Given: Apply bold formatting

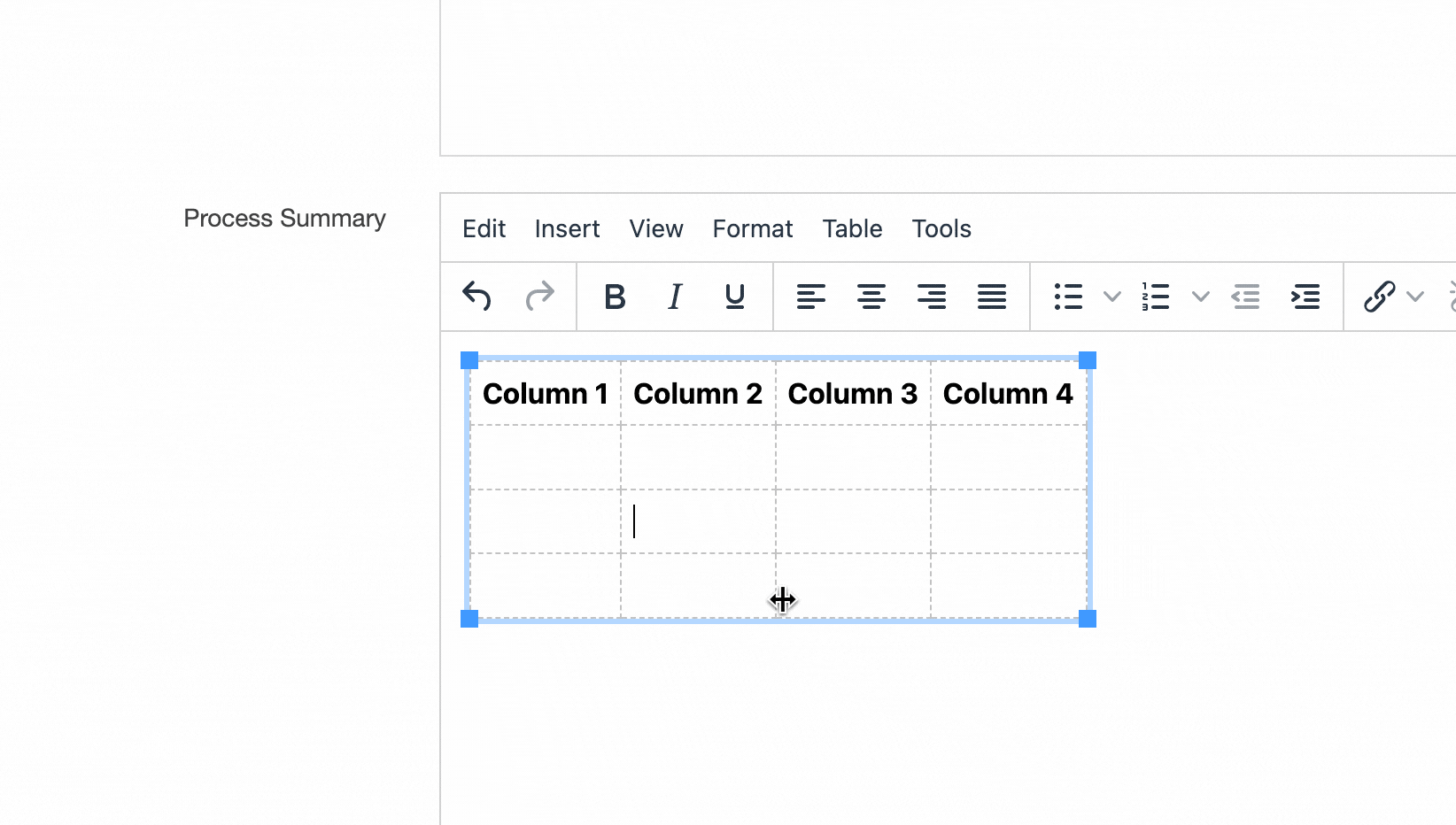Looking at the screenshot, I should tap(615, 297).
